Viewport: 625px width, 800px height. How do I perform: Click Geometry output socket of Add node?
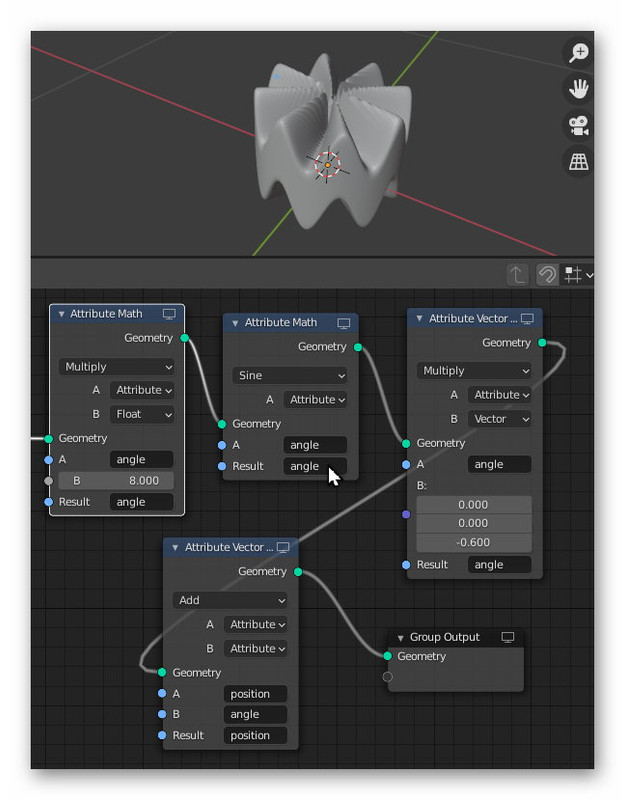[298, 571]
